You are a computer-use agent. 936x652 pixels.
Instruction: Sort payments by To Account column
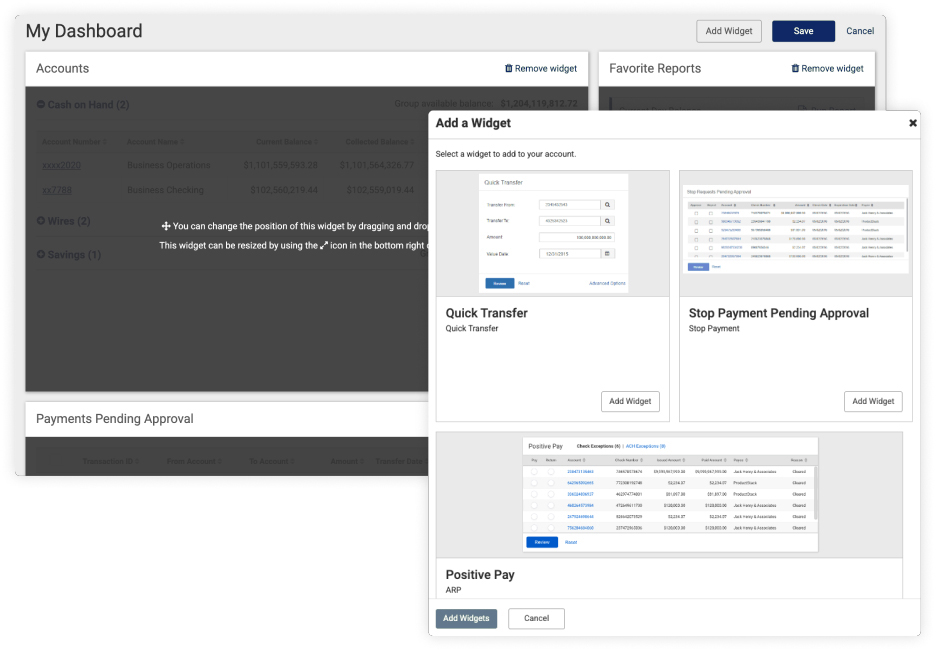(272, 462)
